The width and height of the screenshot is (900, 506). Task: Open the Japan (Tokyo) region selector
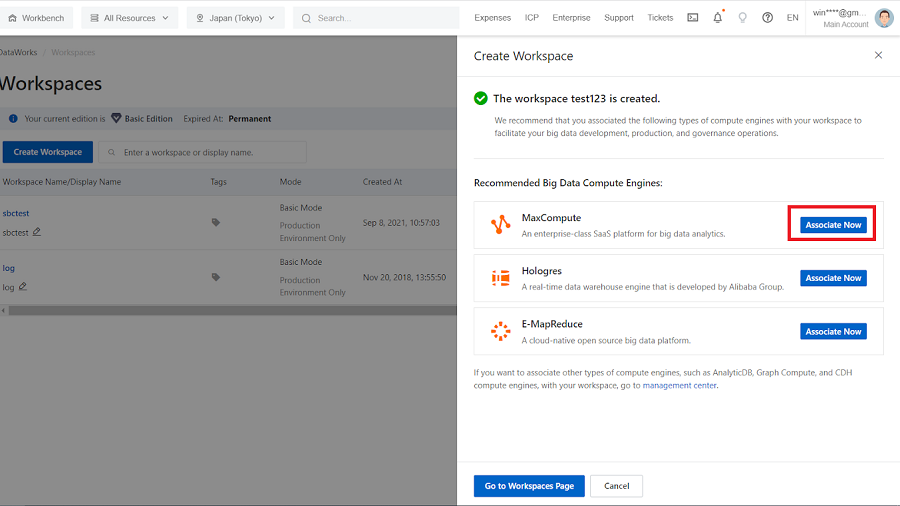[235, 18]
